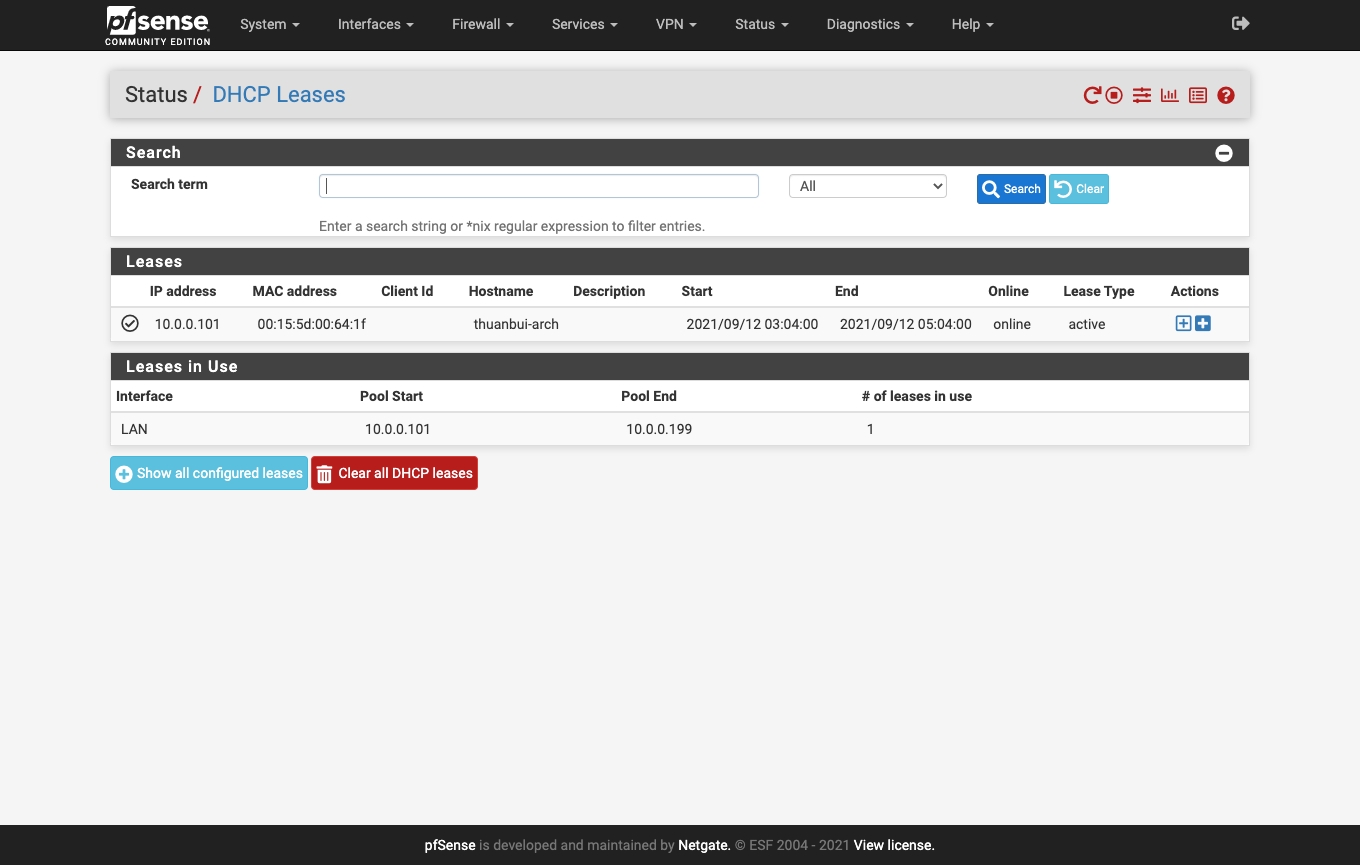Open the Help menu
Image resolution: width=1360 pixels, height=865 pixels.
[973, 24]
